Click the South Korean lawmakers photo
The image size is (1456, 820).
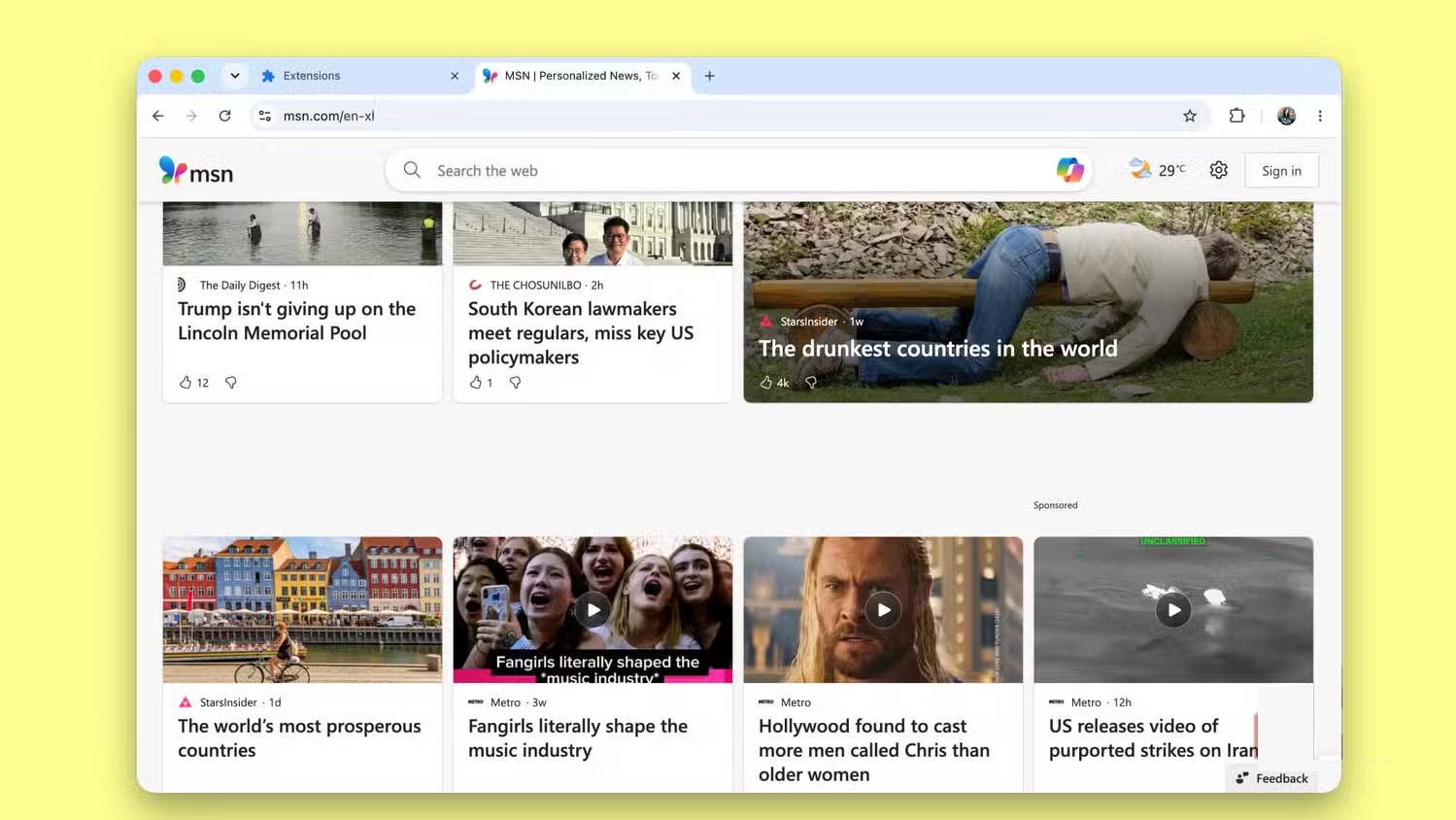point(593,233)
